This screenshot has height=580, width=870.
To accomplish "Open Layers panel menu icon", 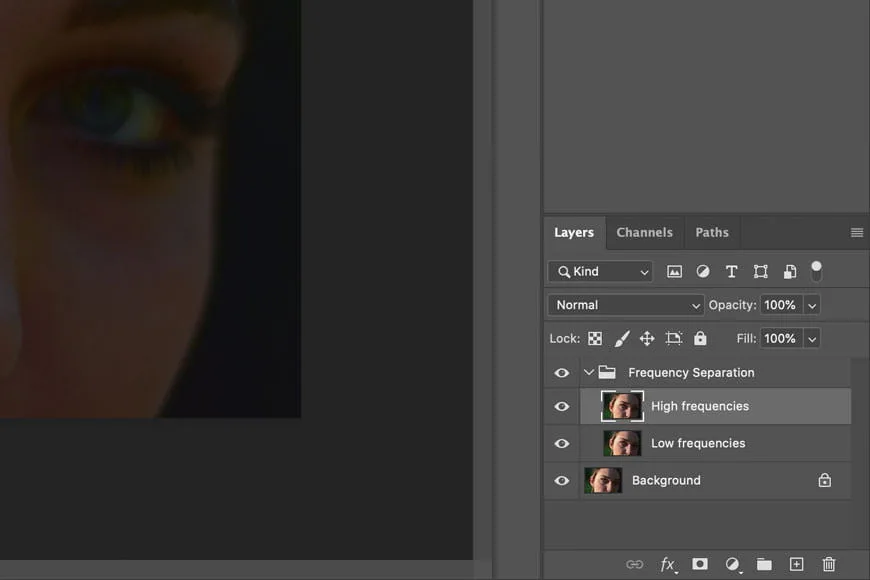I will pyautogui.click(x=857, y=233).
